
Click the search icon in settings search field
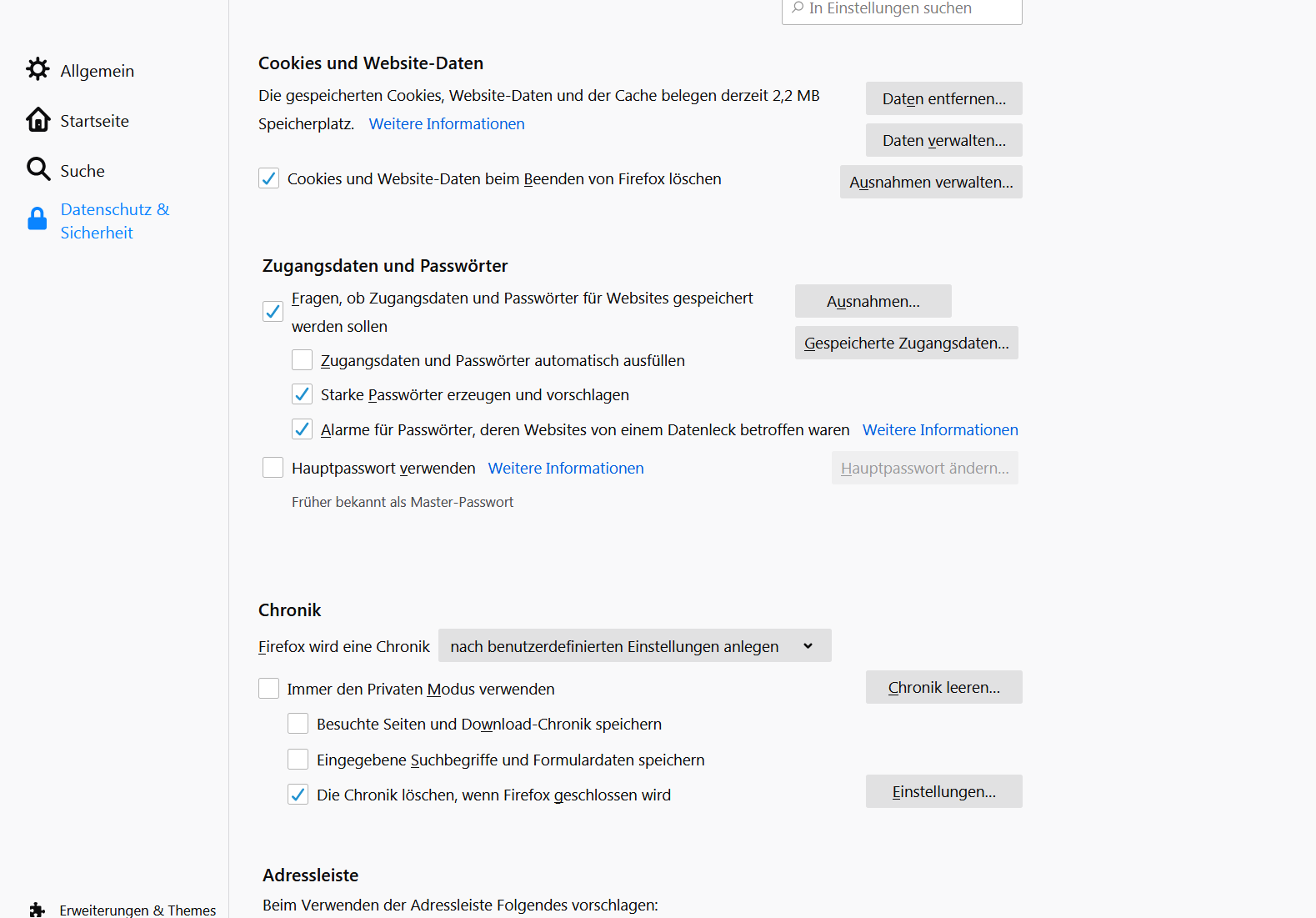[x=798, y=8]
